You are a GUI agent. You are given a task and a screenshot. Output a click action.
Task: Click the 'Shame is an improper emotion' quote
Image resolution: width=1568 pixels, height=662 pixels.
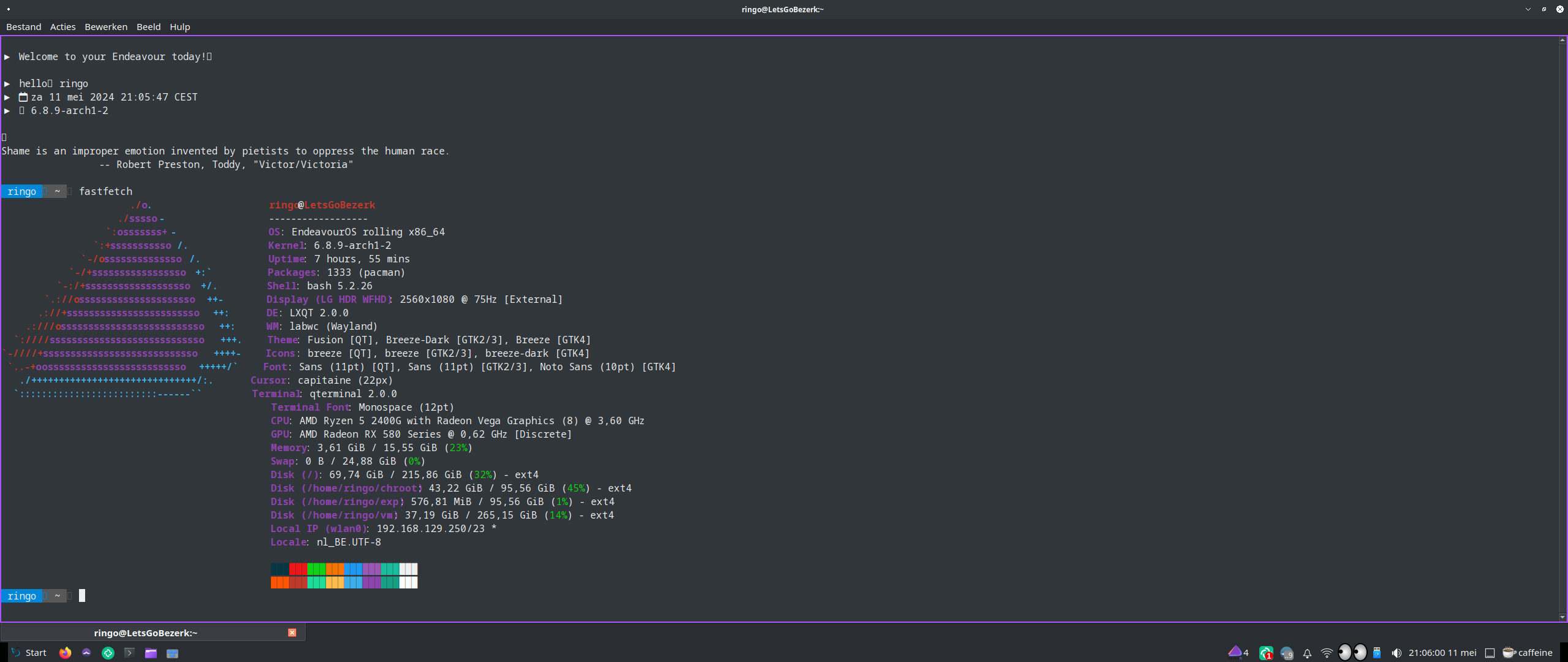225,151
